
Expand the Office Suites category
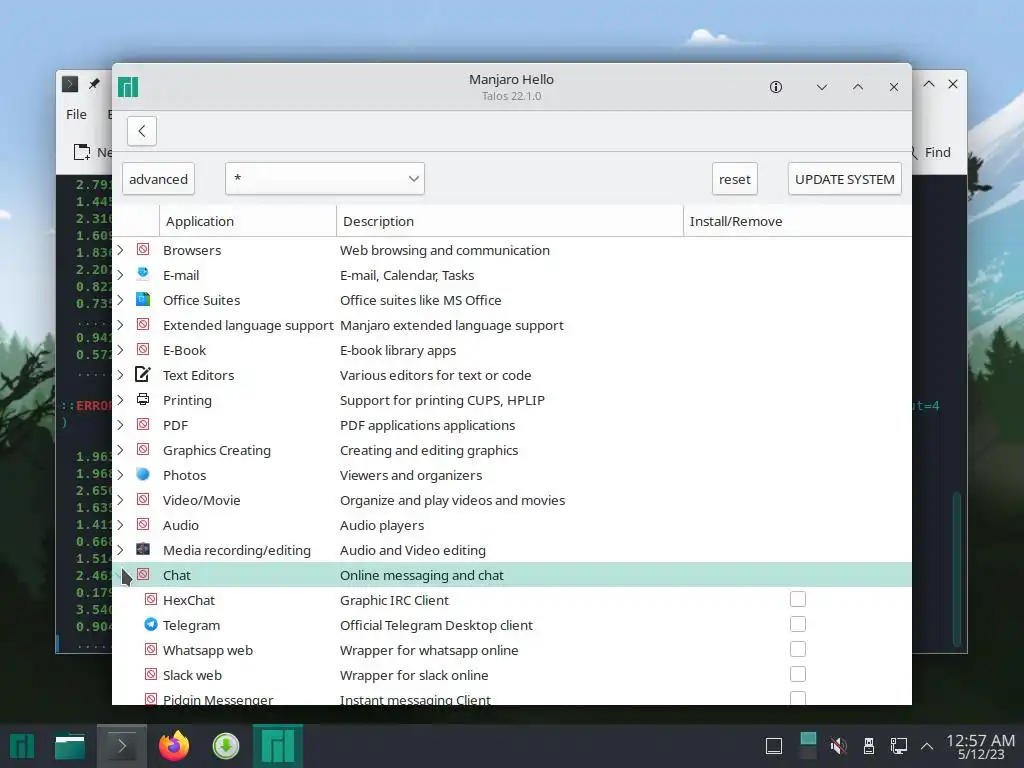120,300
